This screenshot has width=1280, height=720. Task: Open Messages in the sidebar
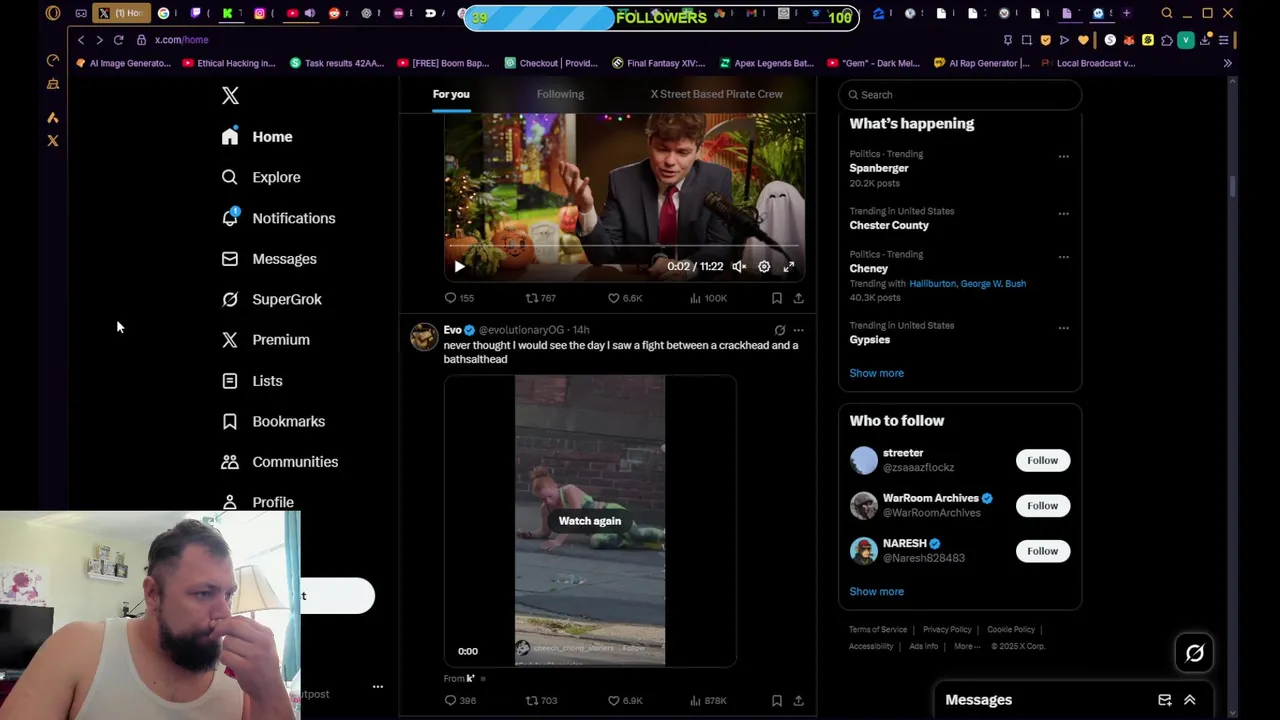[x=269, y=259]
